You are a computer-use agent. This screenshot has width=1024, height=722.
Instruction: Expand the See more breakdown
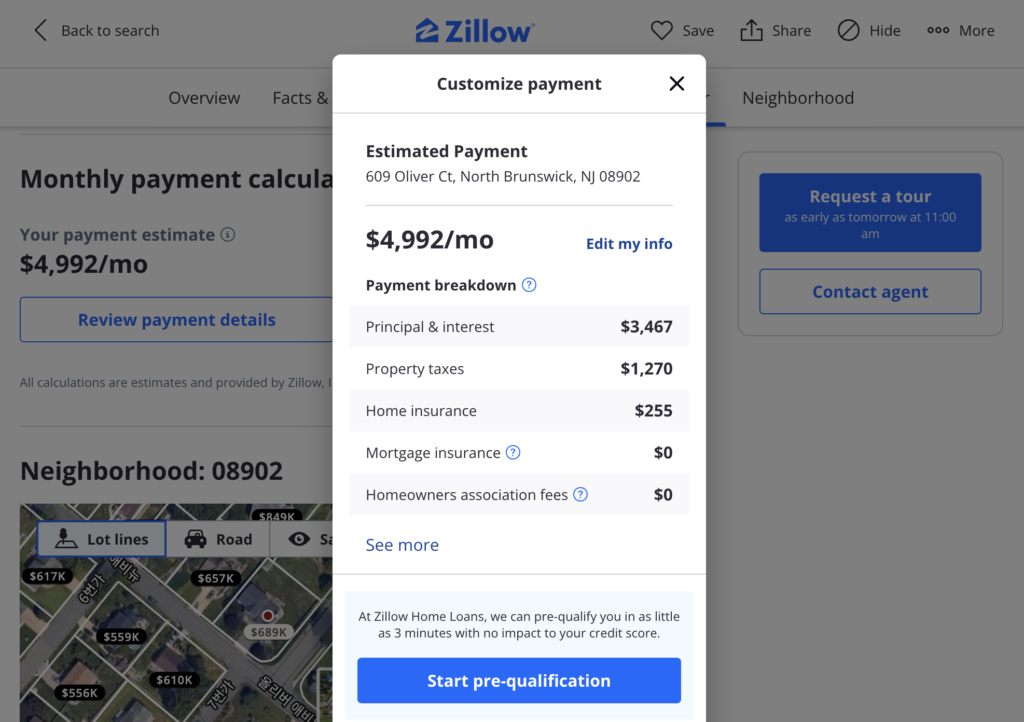tap(402, 545)
